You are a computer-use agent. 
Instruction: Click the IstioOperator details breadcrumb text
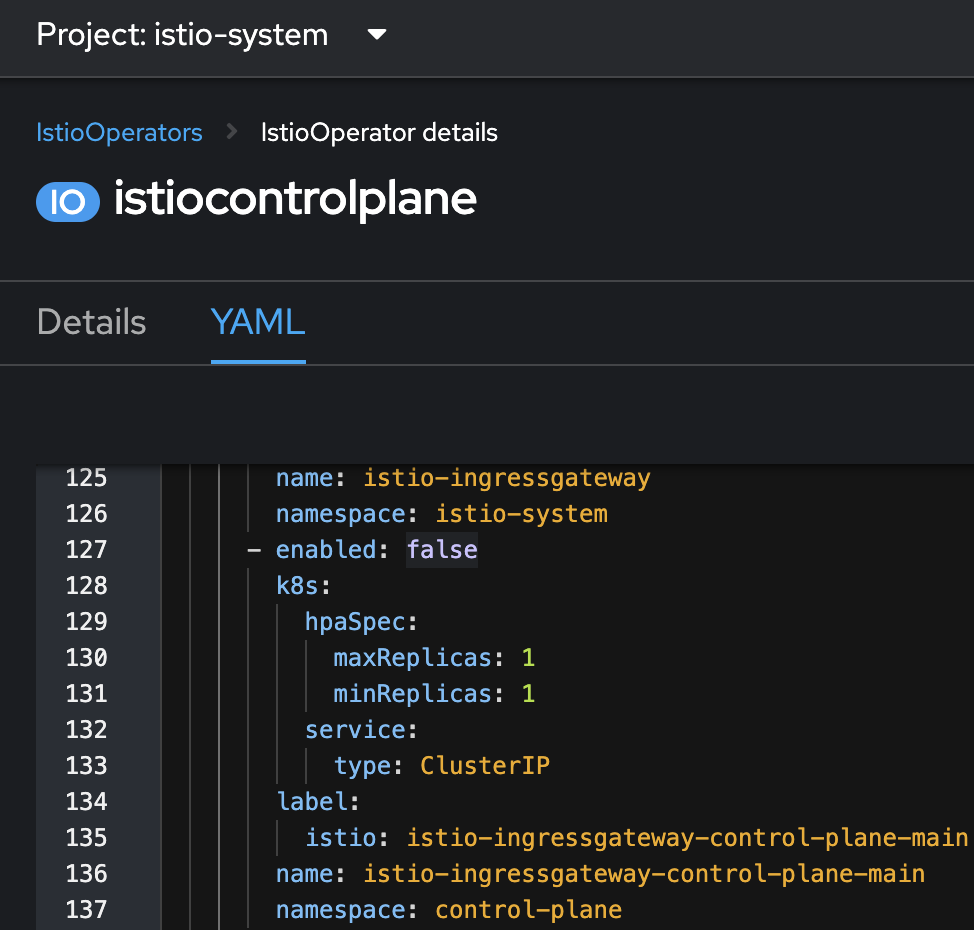(x=379, y=132)
